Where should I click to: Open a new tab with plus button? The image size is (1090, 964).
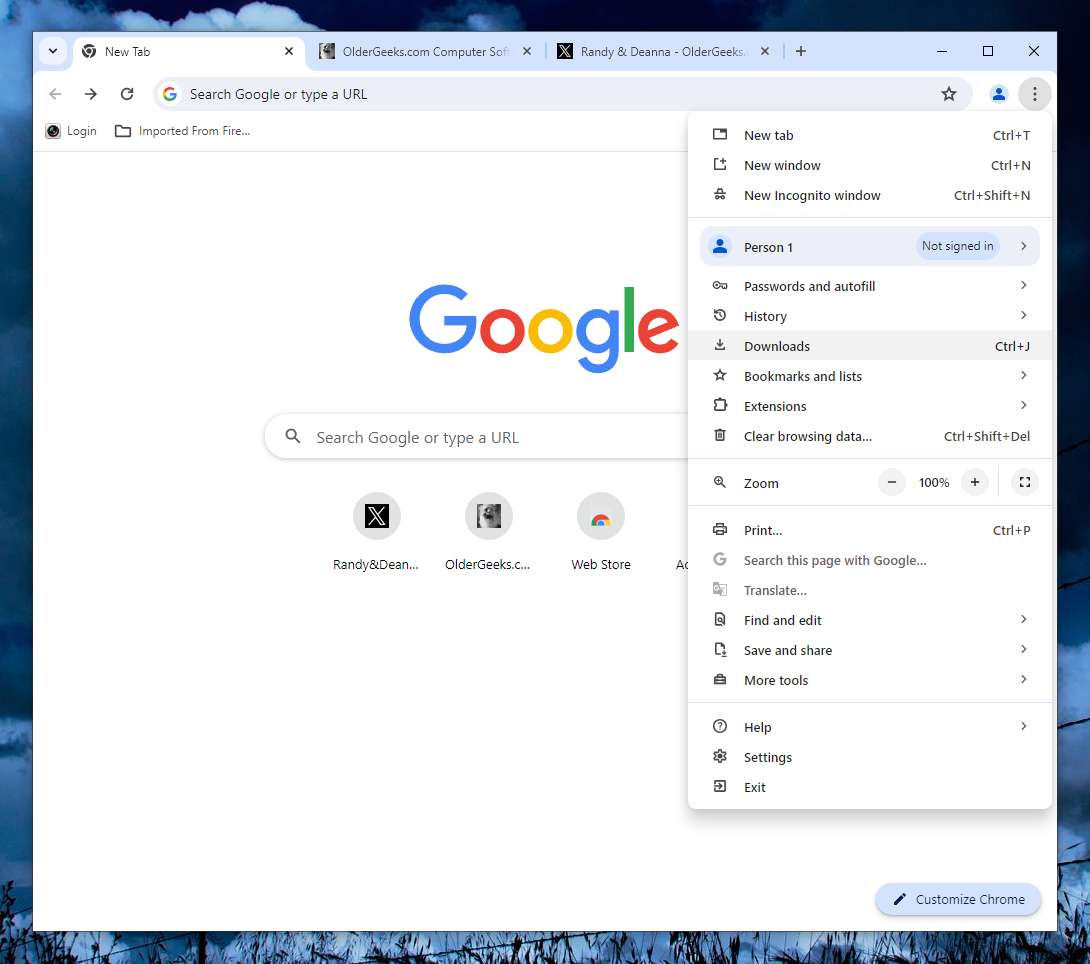[x=801, y=51]
